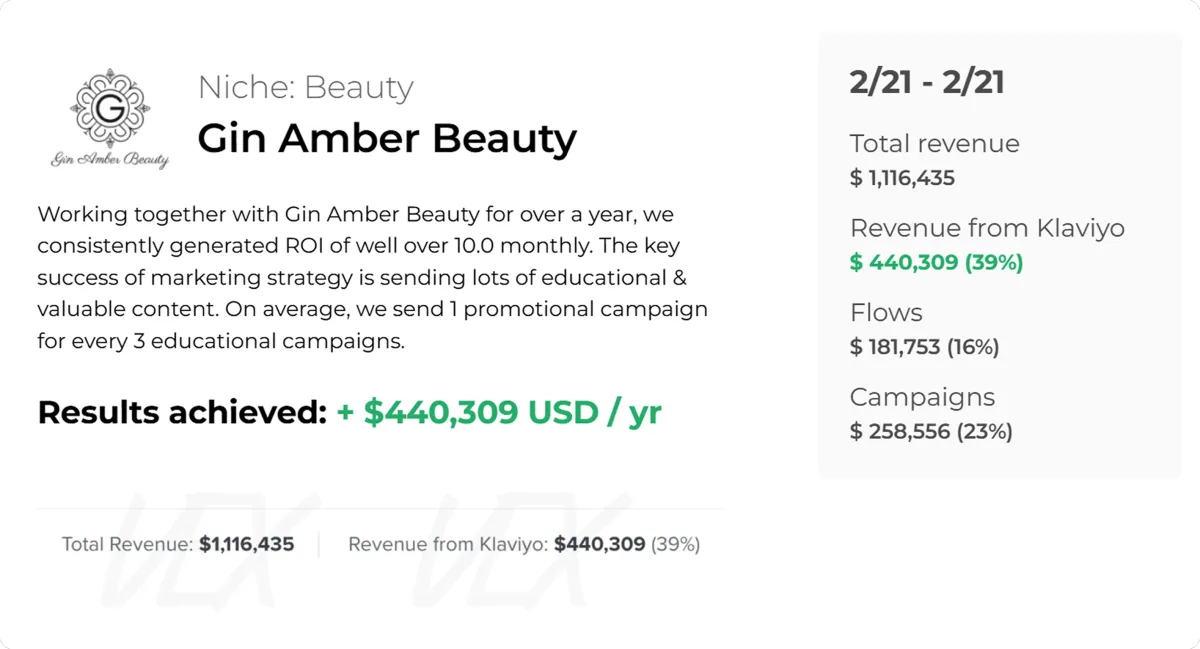Viewport: 1200px width, 649px height.
Task: Click the '$ 258,556 (23%)' campaigns value
Action: click(930, 431)
